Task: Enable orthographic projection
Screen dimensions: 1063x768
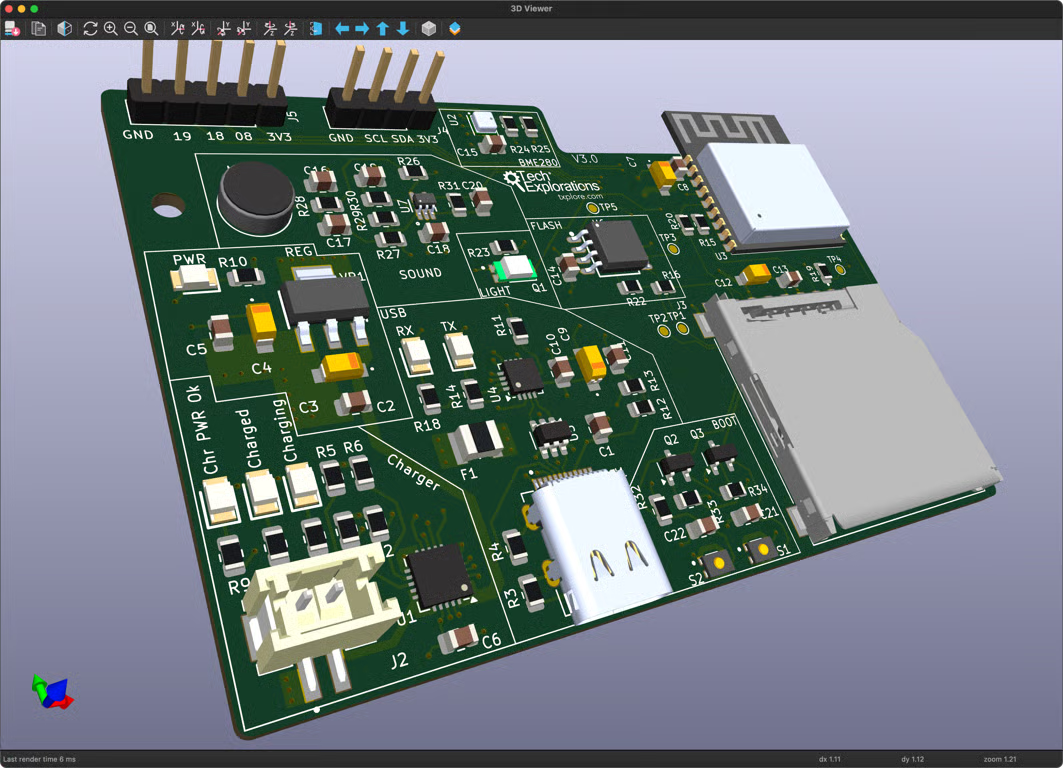Action: pos(428,28)
